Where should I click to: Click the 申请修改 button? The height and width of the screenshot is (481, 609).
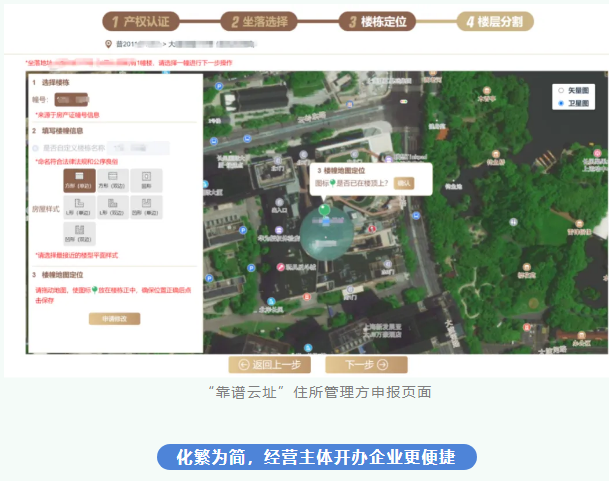pos(114,318)
